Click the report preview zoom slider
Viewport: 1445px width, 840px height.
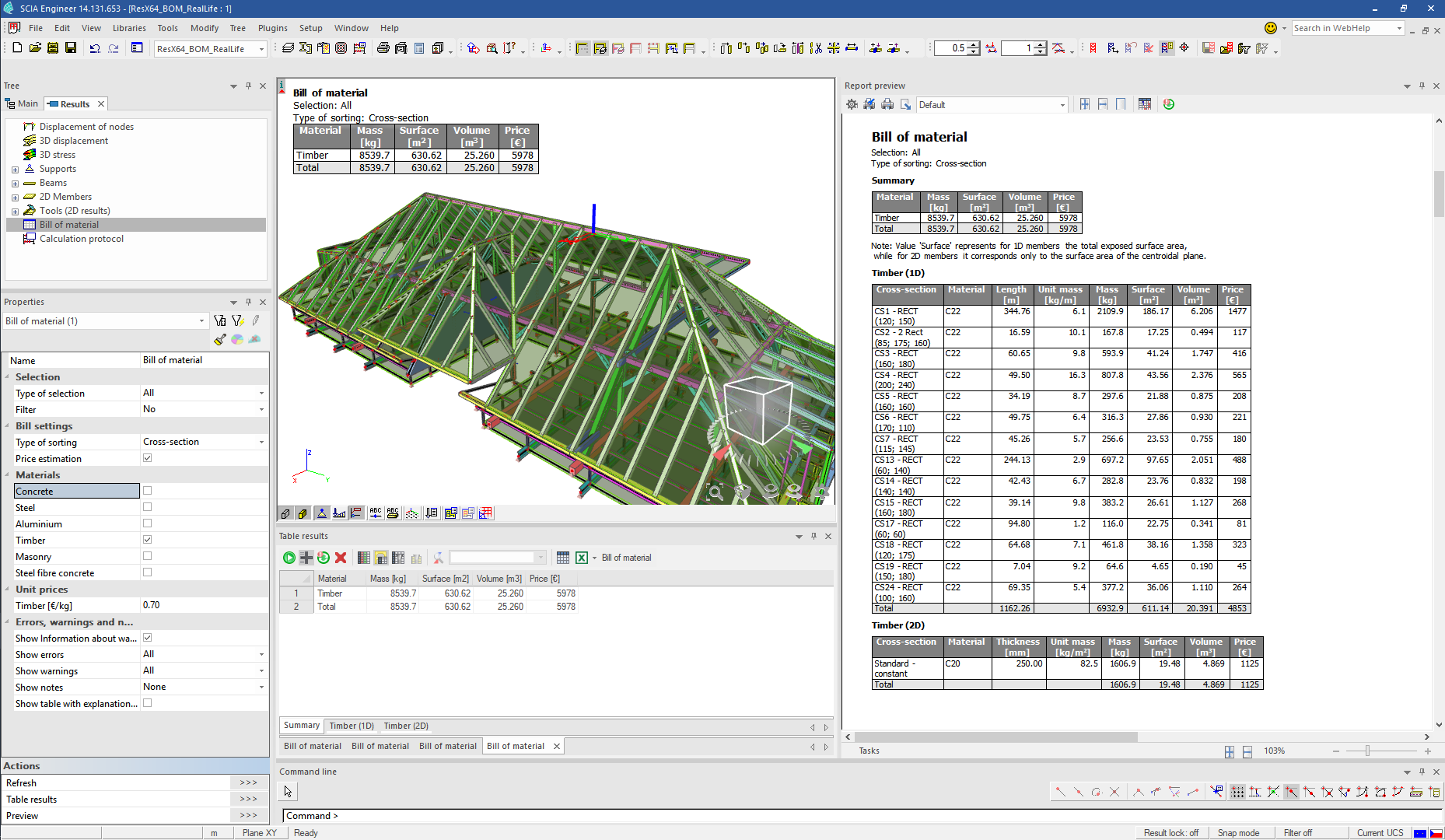click(x=1367, y=751)
